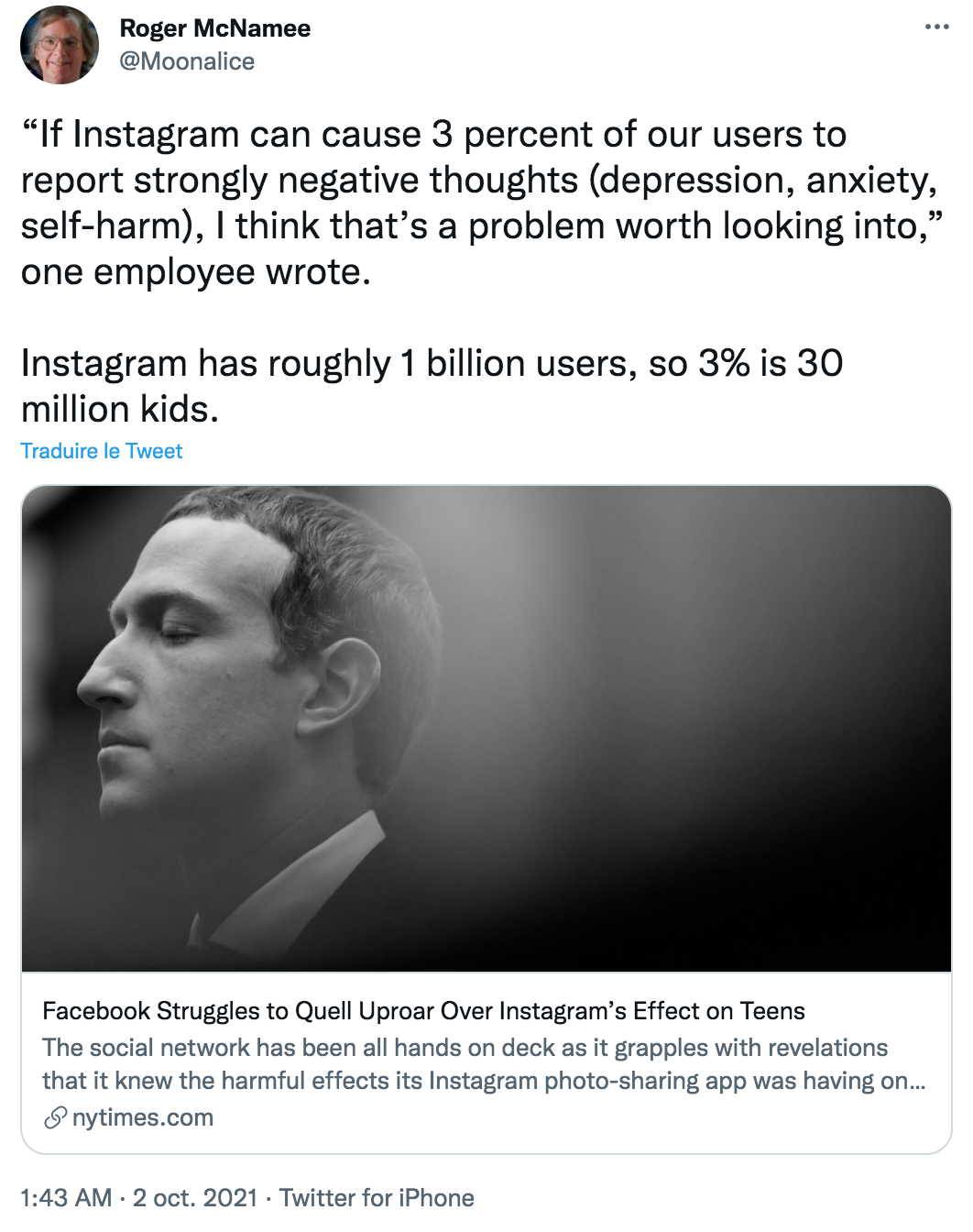973x1232 pixels.
Task: Click the words 'million kids.'
Action: (x=120, y=410)
